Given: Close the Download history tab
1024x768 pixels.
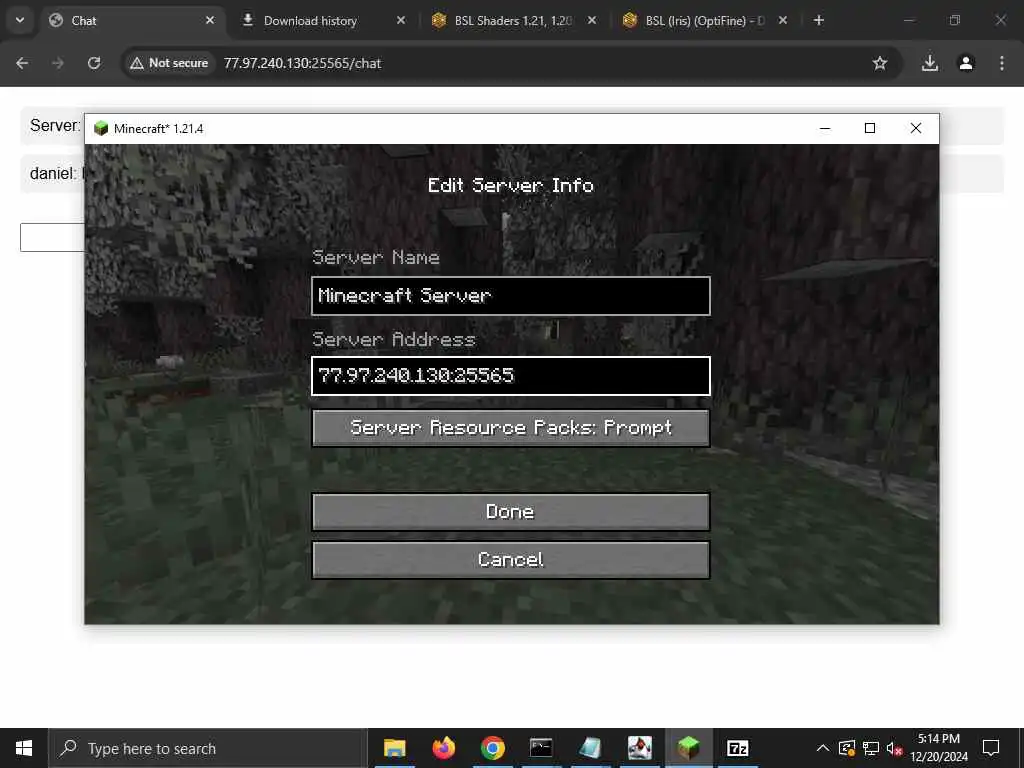Looking at the screenshot, I should (401, 20).
